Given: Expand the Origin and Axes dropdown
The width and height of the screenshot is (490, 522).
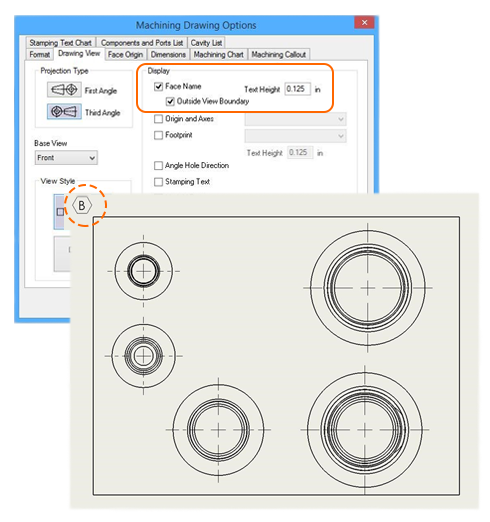Looking at the screenshot, I should coord(295,119).
